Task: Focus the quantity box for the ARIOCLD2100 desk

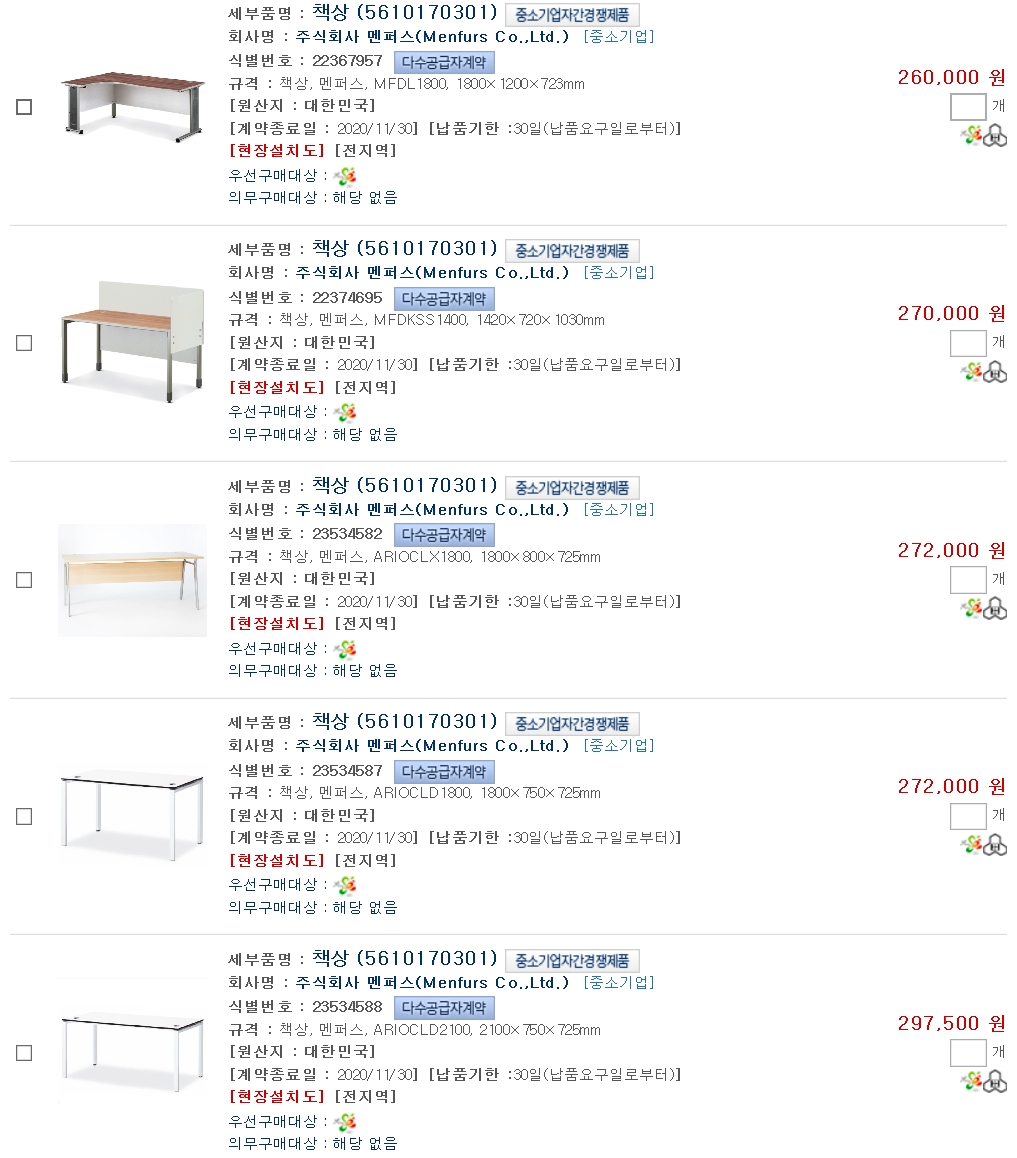Action: 967,1052
